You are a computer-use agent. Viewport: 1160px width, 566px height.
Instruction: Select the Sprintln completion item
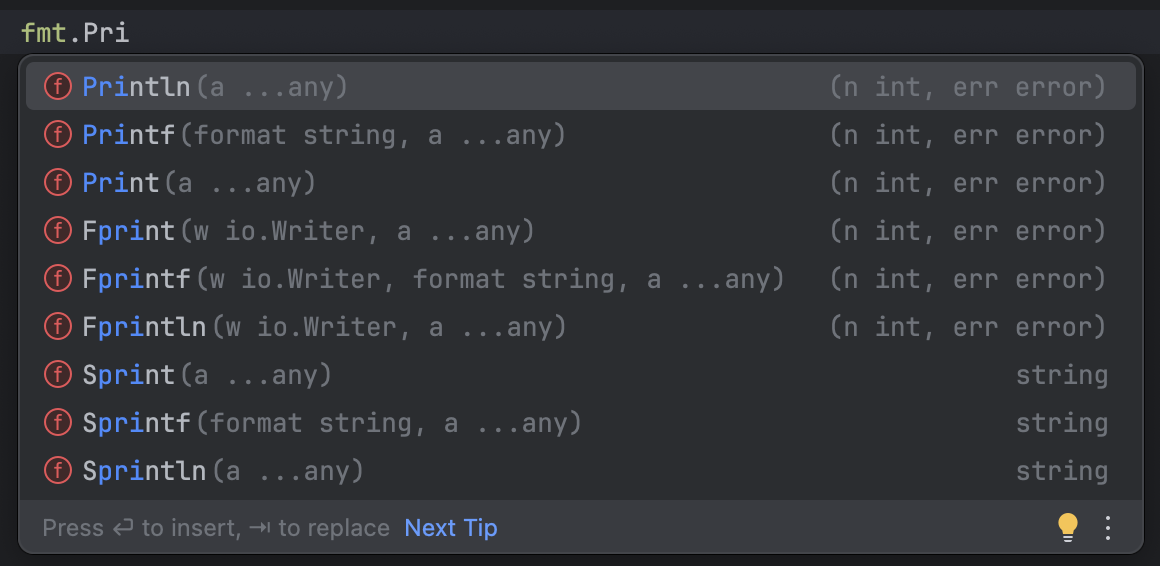click(581, 471)
